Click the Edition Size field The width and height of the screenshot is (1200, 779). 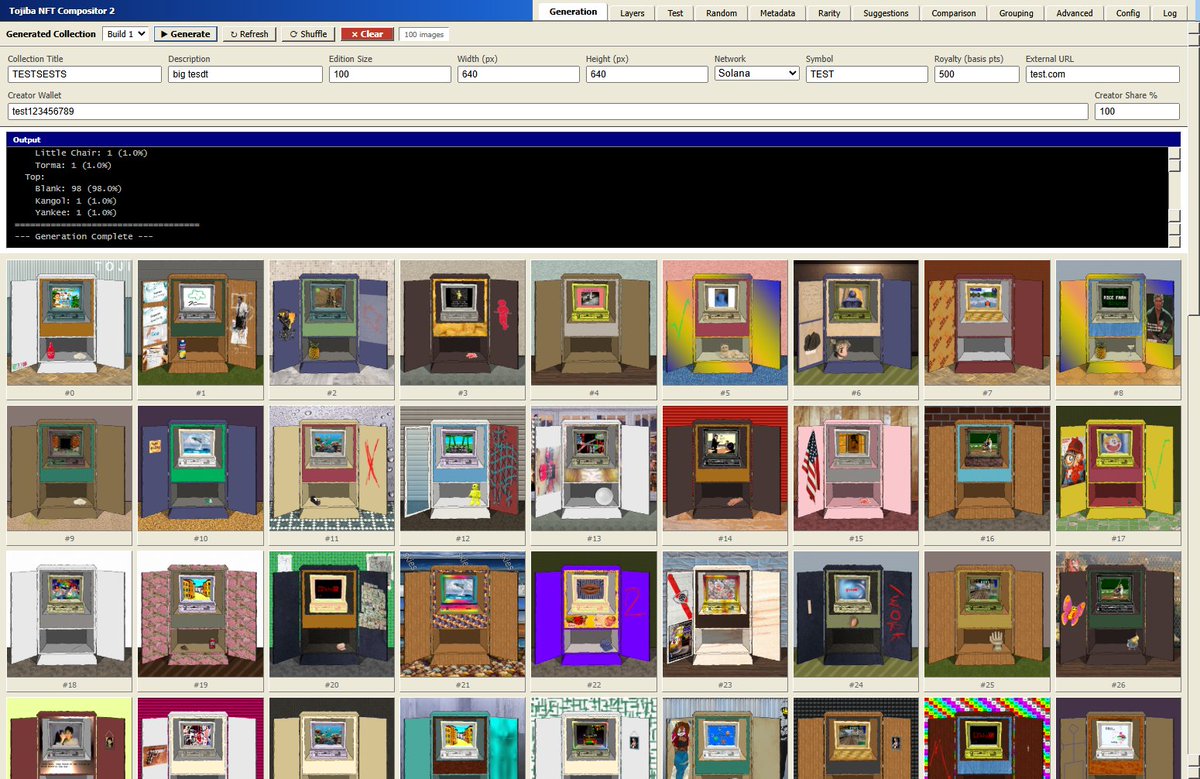pos(389,74)
